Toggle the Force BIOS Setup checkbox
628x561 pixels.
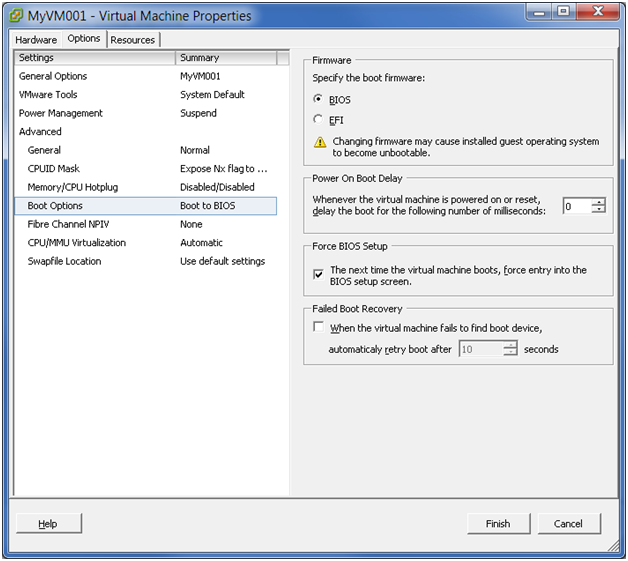[x=319, y=272]
